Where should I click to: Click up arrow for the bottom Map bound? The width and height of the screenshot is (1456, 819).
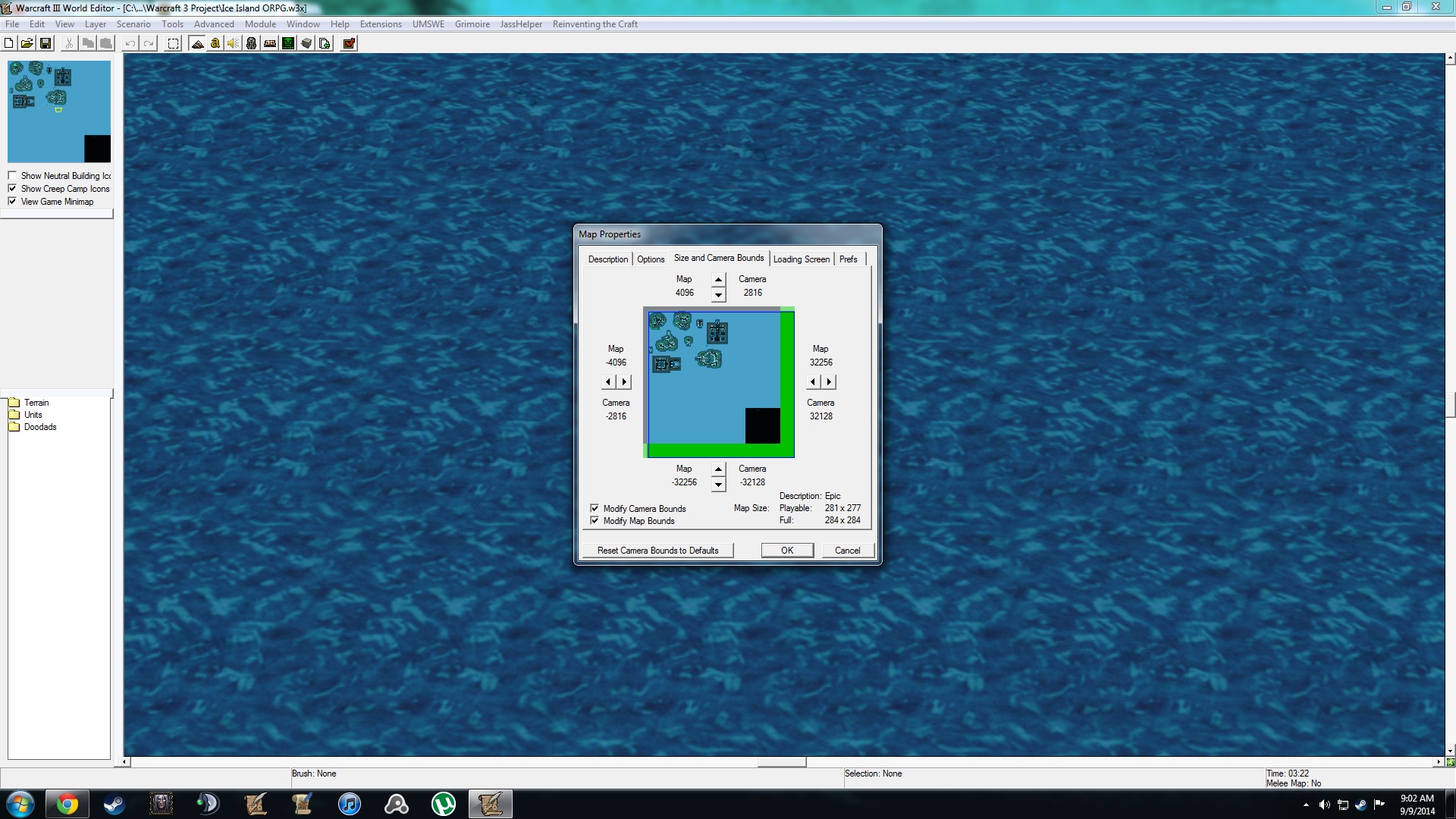[x=718, y=469]
